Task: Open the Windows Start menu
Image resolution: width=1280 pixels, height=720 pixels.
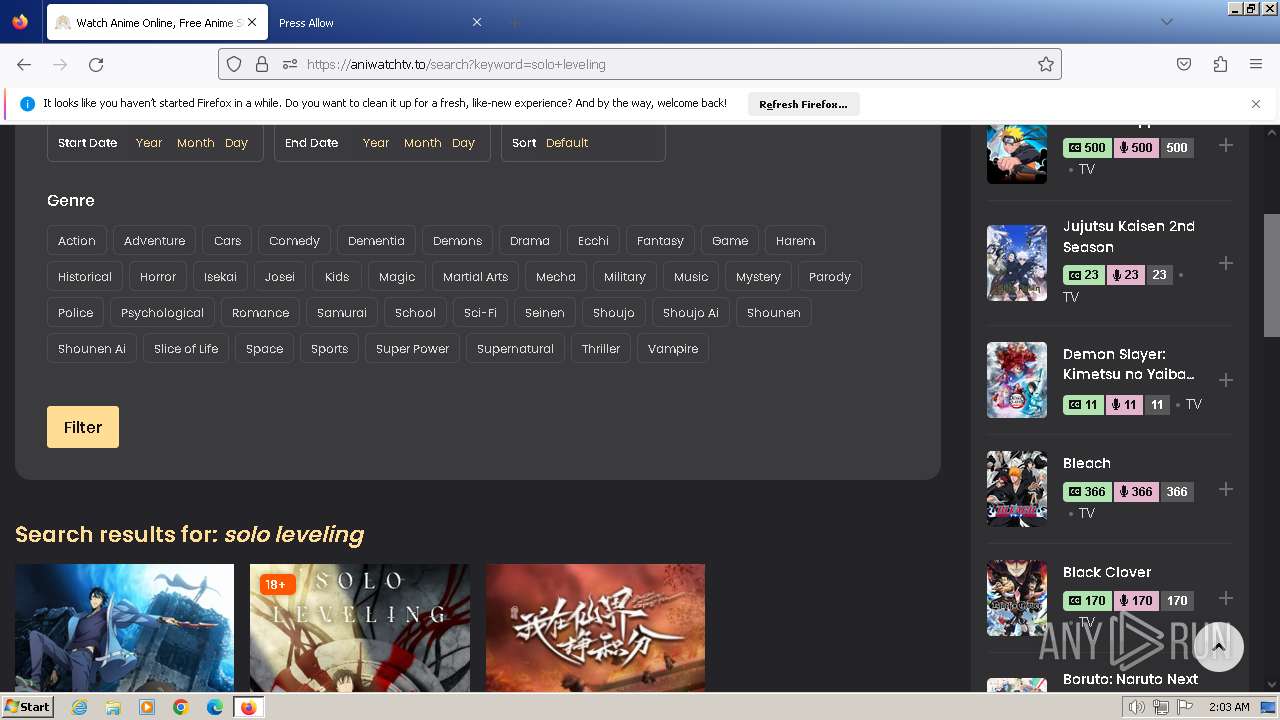Action: click(x=27, y=707)
